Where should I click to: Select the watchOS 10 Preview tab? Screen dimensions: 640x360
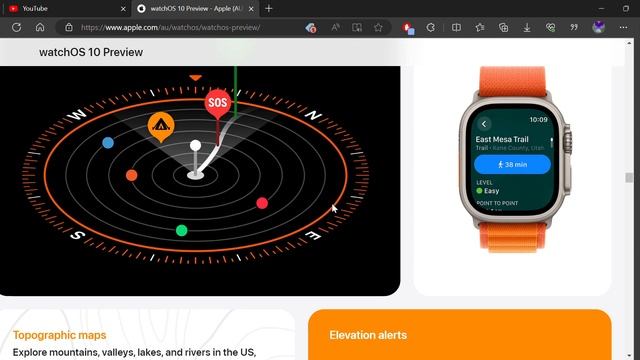195,9
